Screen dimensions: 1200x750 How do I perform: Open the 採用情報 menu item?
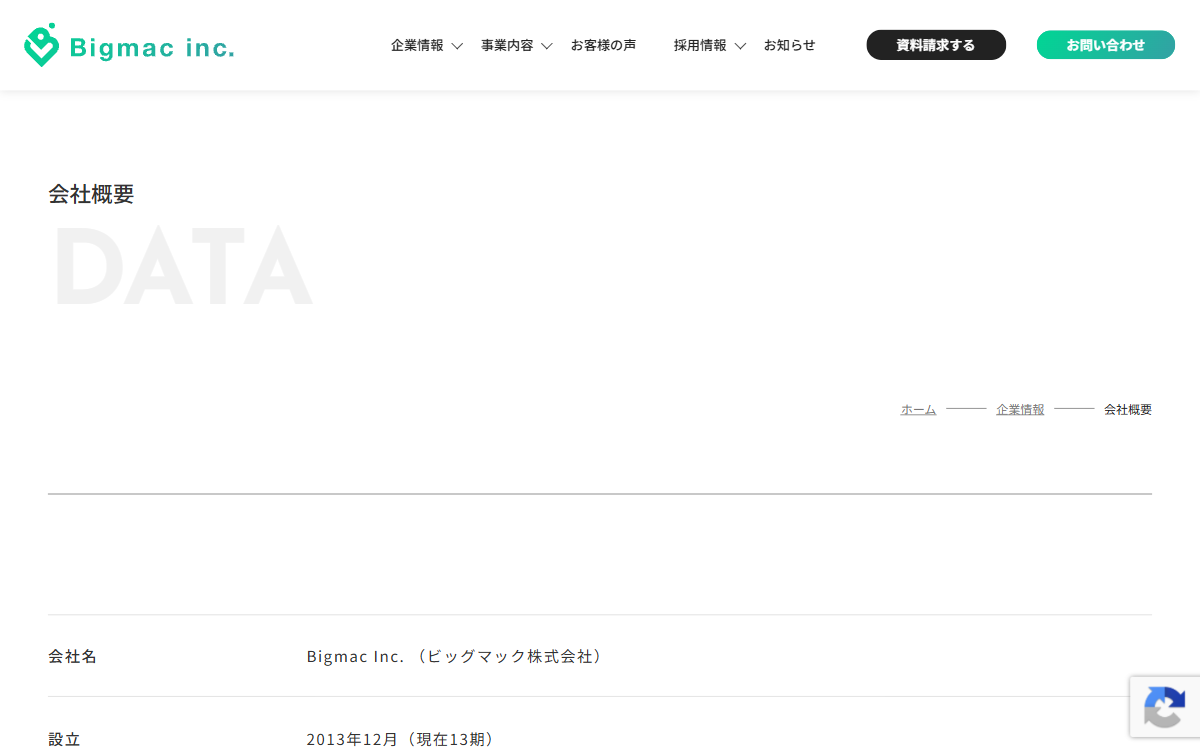tap(700, 45)
